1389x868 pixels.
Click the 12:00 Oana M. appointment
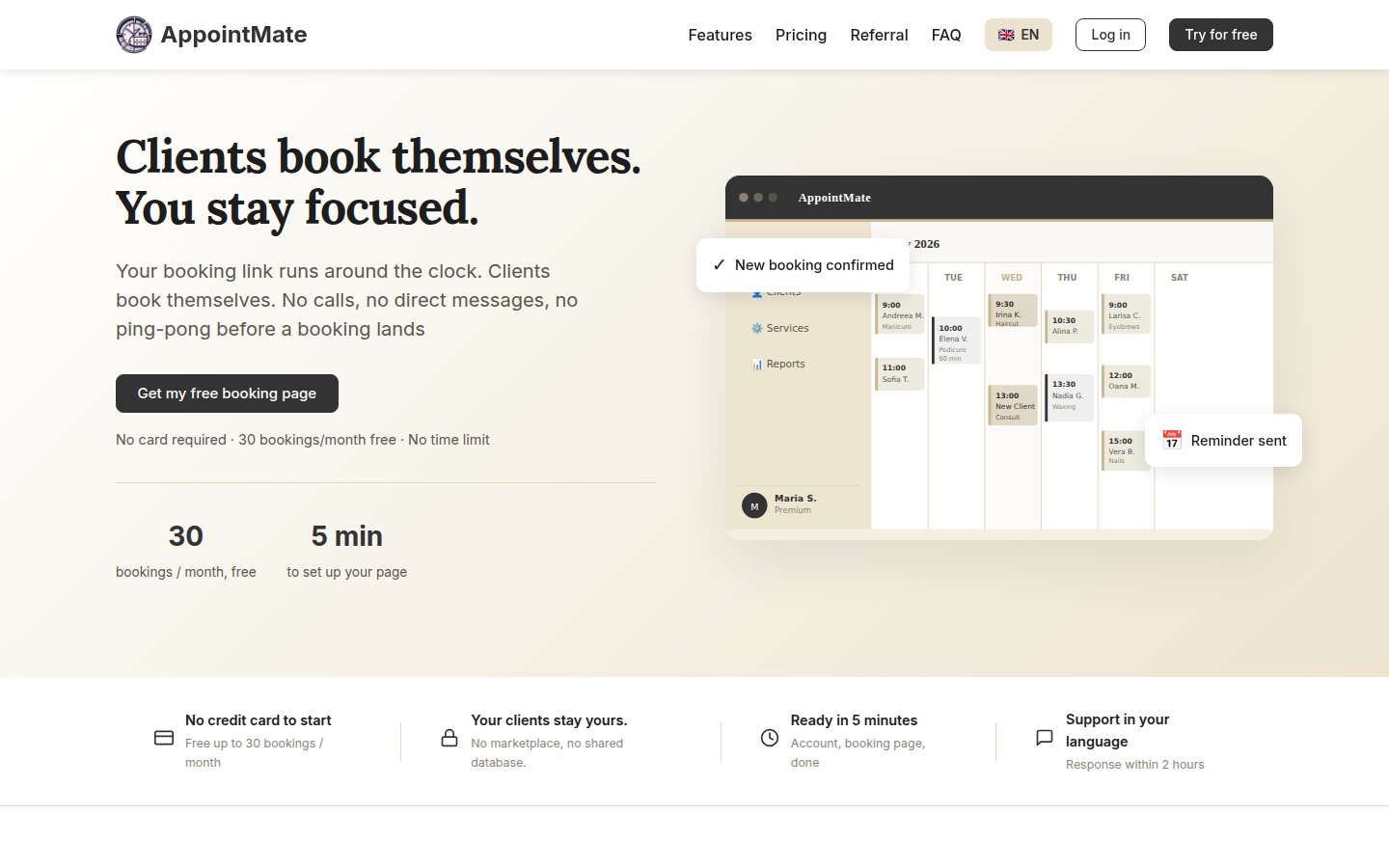click(1127, 381)
